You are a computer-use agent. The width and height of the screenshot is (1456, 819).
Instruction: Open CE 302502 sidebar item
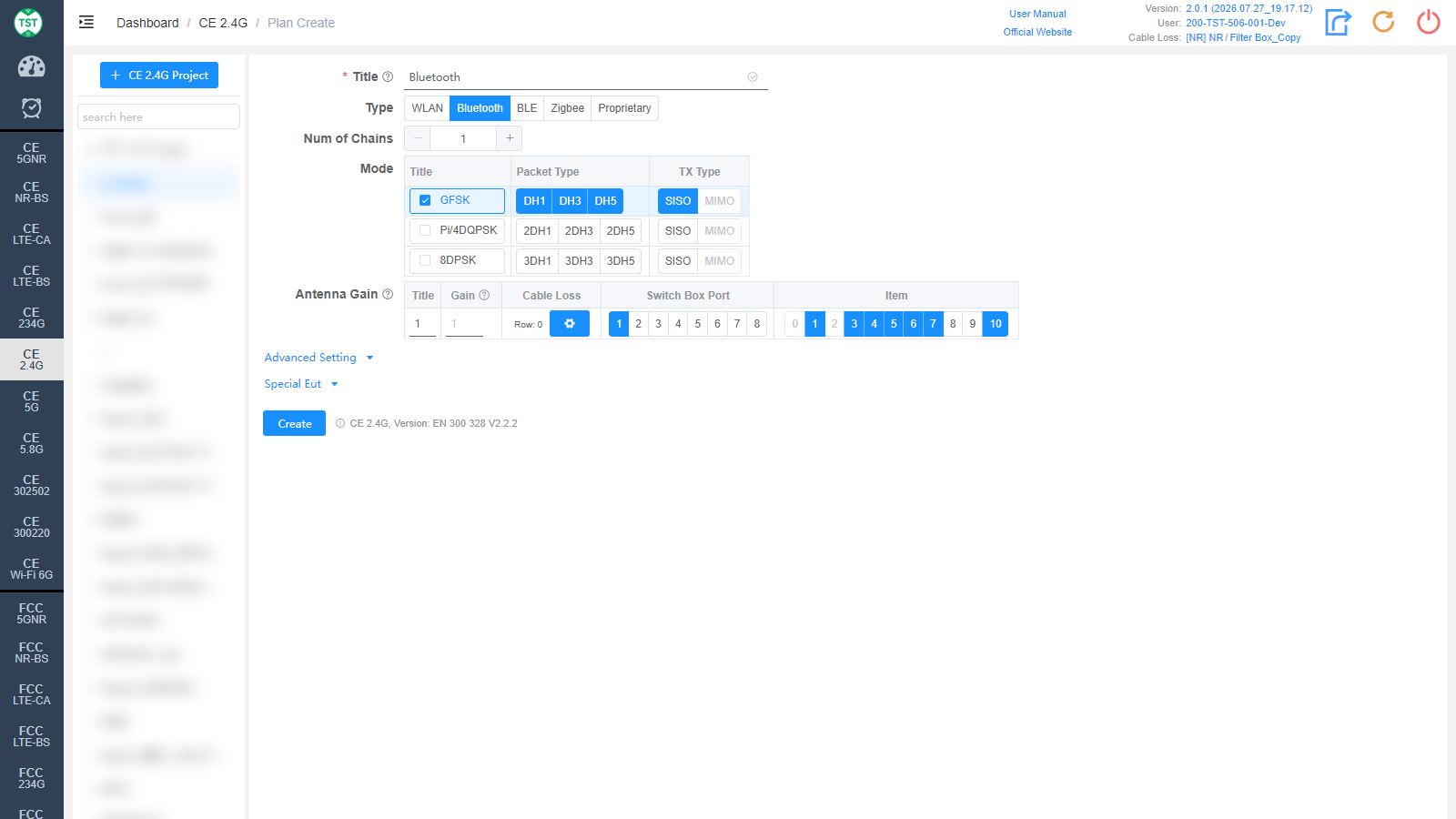click(x=32, y=485)
